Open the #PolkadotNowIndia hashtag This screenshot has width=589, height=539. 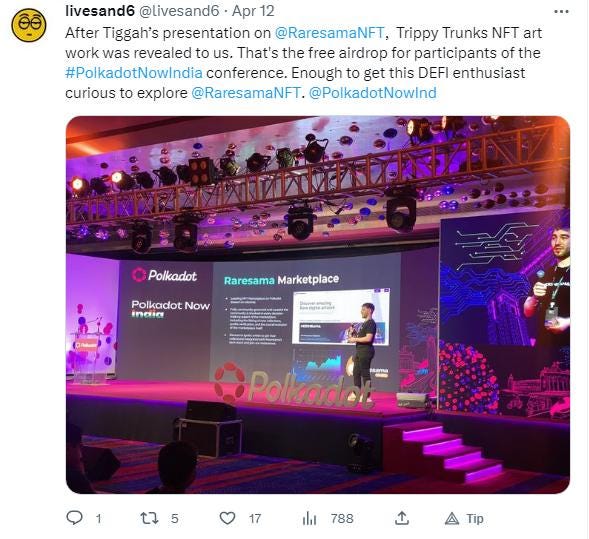point(134,72)
